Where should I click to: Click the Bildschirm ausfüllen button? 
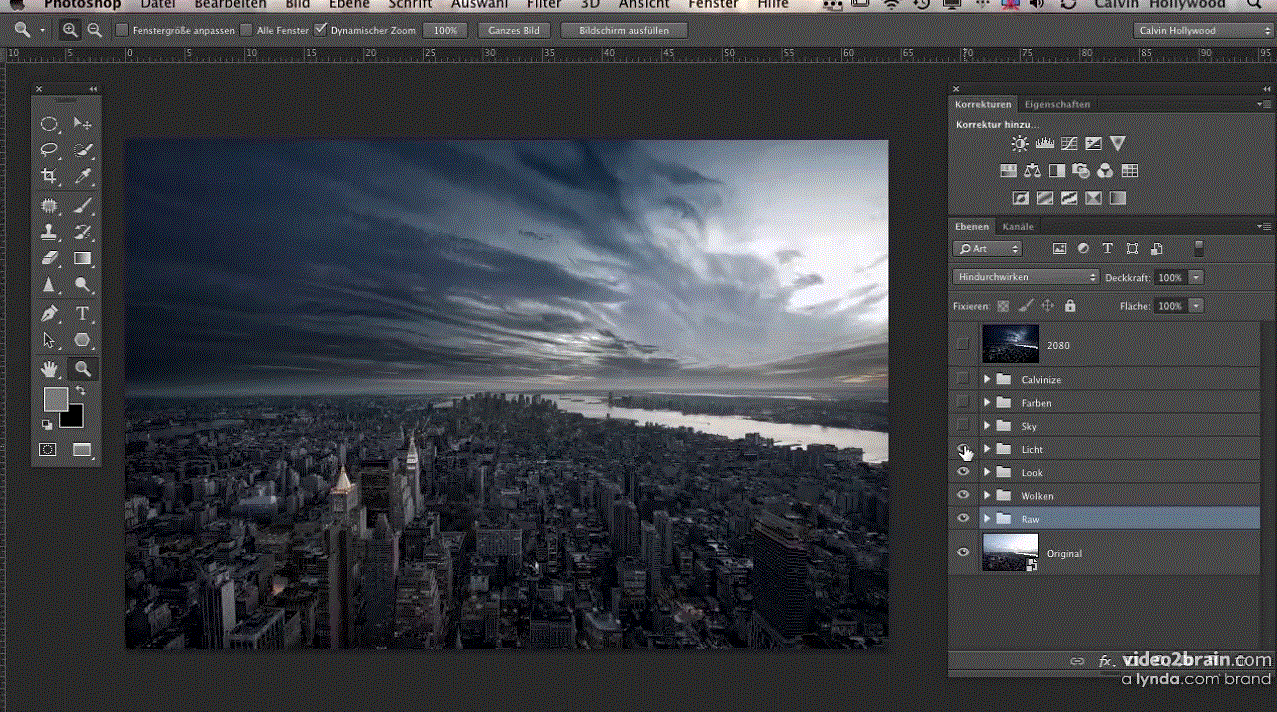coord(623,30)
